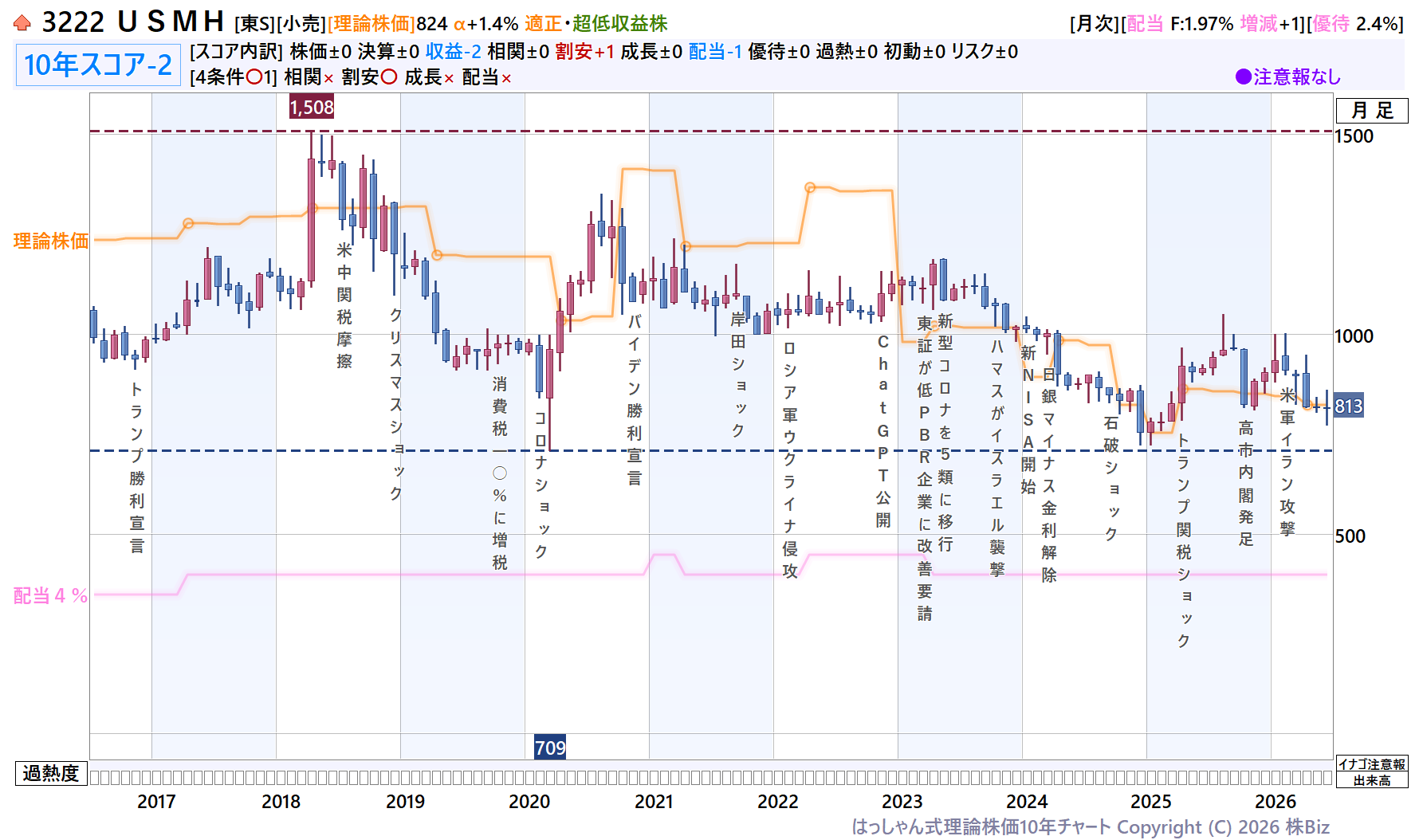The height and width of the screenshot is (840, 1419).
Task: Click the トランプ勝利宣言 event marker
Action: (137, 467)
